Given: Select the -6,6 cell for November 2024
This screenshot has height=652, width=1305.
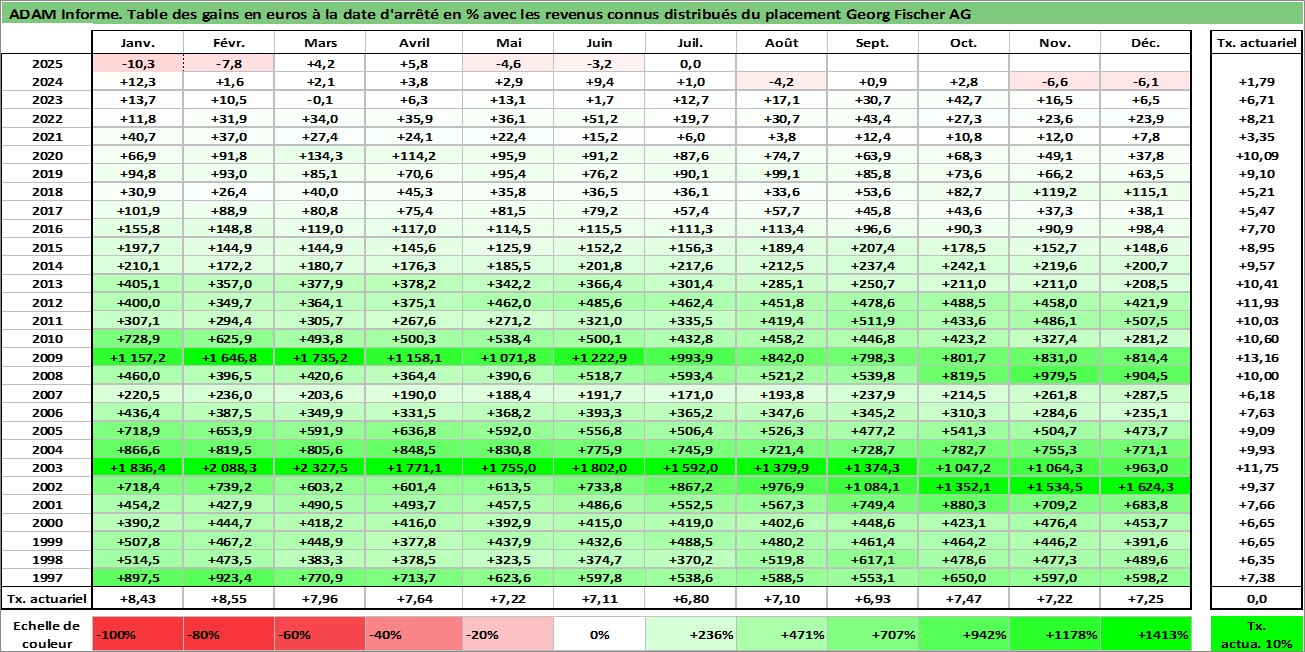Looking at the screenshot, I should pos(1054,82).
